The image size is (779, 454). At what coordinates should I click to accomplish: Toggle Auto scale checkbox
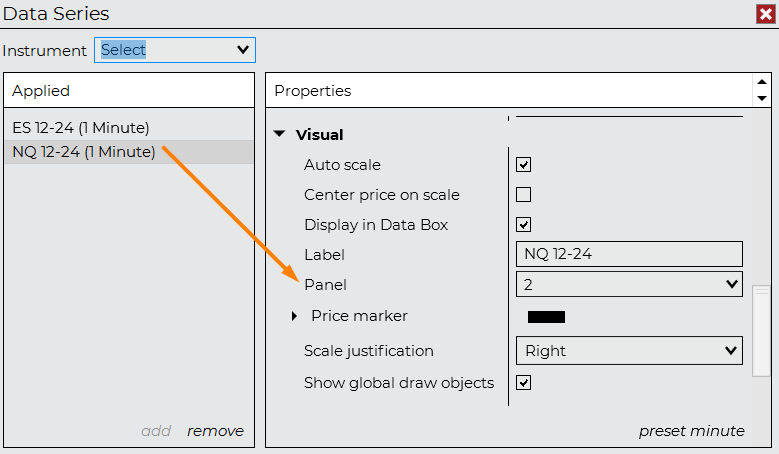point(523,164)
